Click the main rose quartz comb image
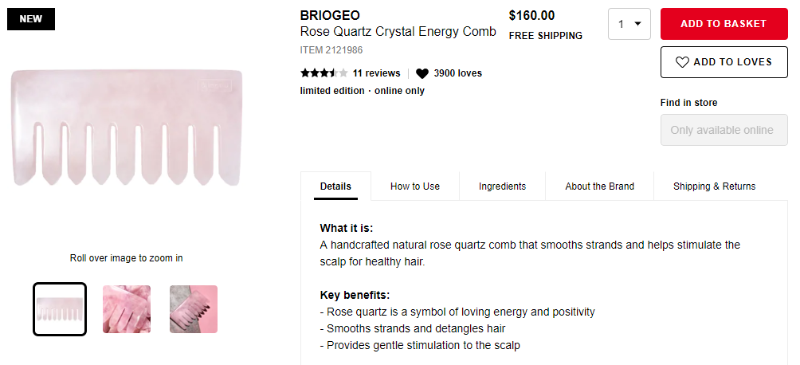Viewport: 800px width, 365px height. pyautogui.click(x=127, y=127)
